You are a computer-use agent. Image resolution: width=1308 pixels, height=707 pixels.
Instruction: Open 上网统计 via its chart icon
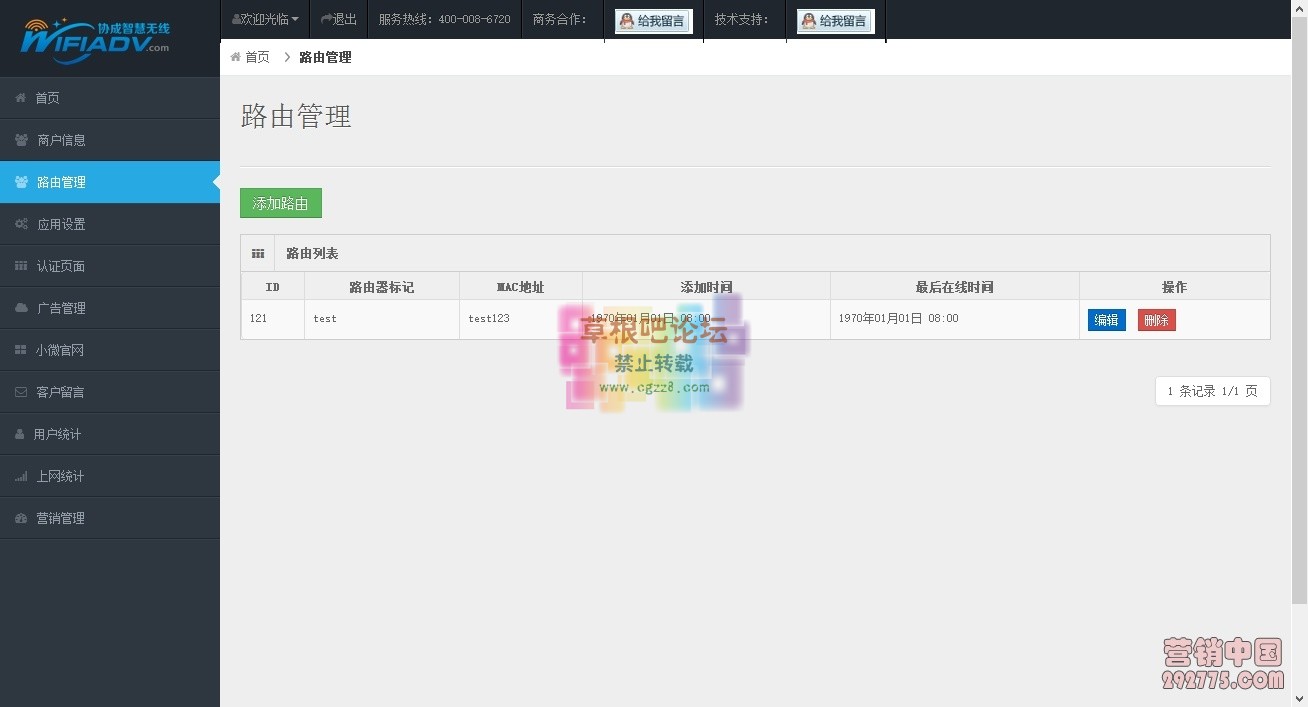(x=22, y=475)
